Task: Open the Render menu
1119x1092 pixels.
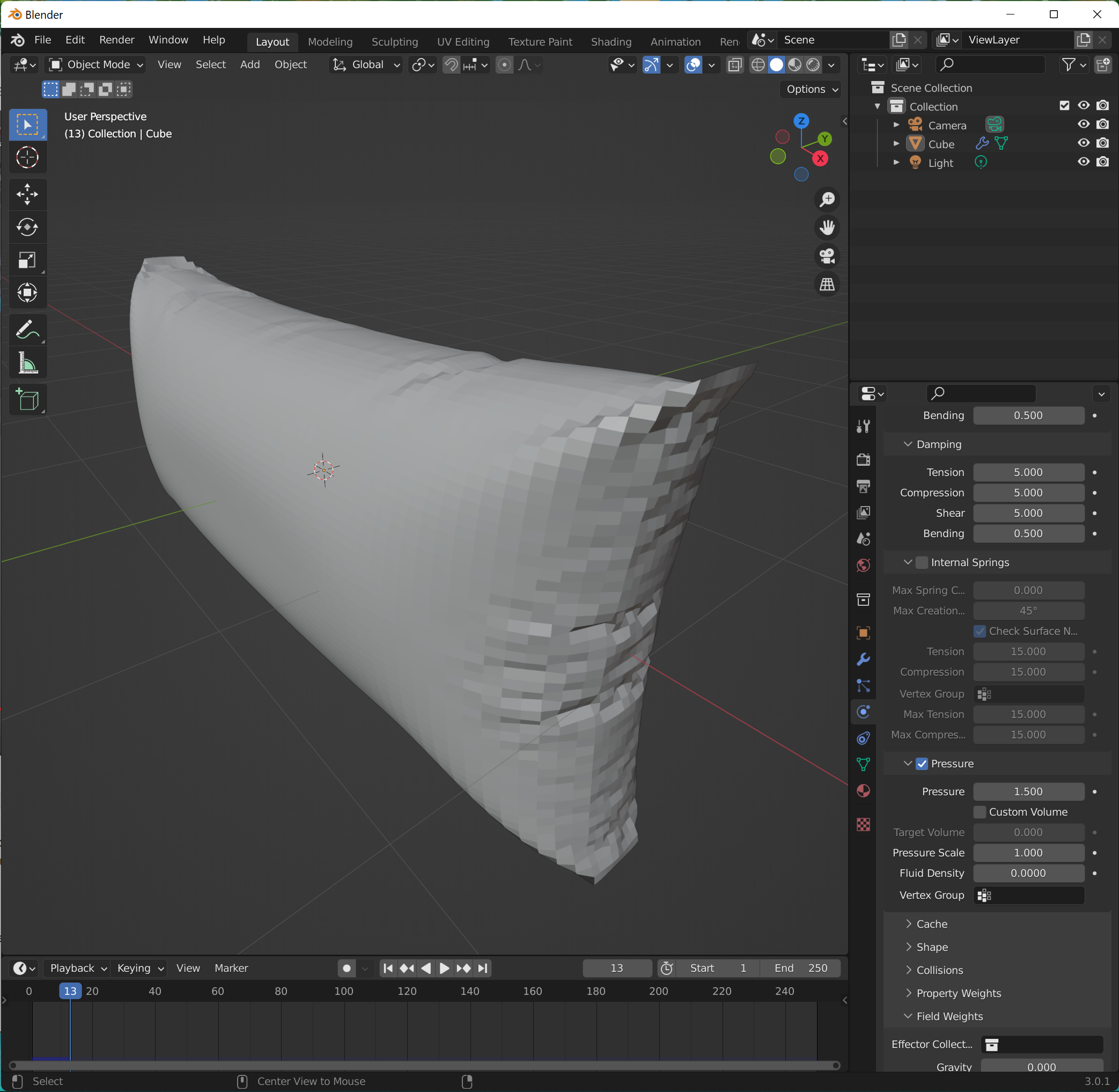Action: click(x=116, y=40)
